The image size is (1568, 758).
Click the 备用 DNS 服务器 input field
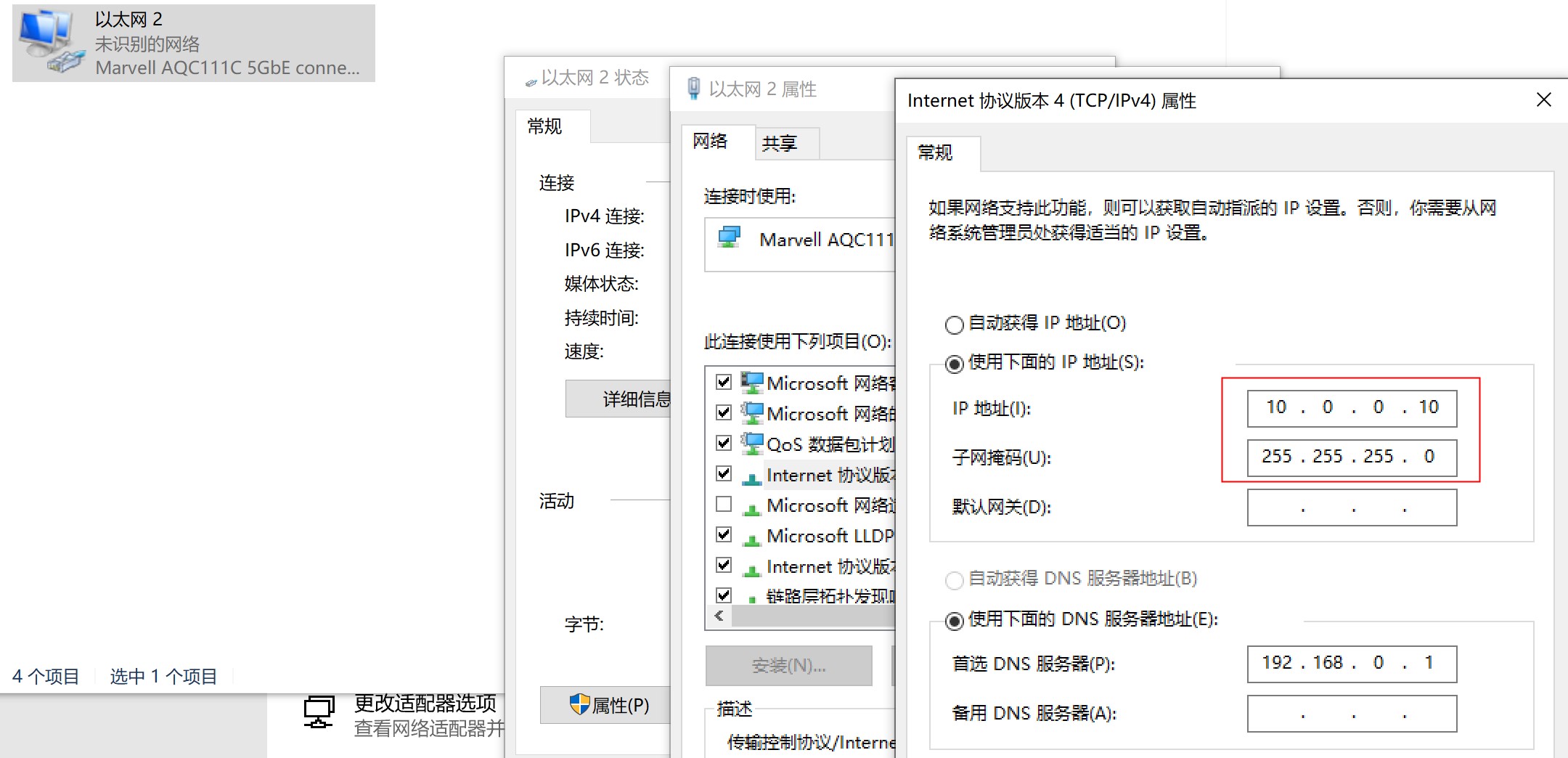(x=1351, y=714)
